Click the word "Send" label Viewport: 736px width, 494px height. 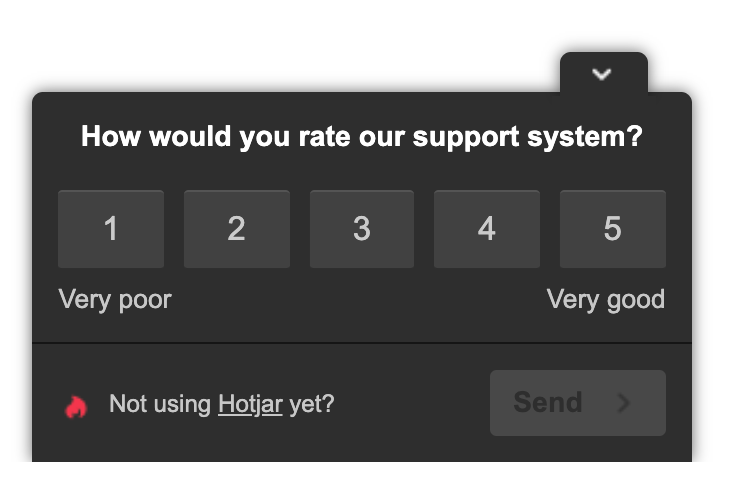click(x=548, y=402)
